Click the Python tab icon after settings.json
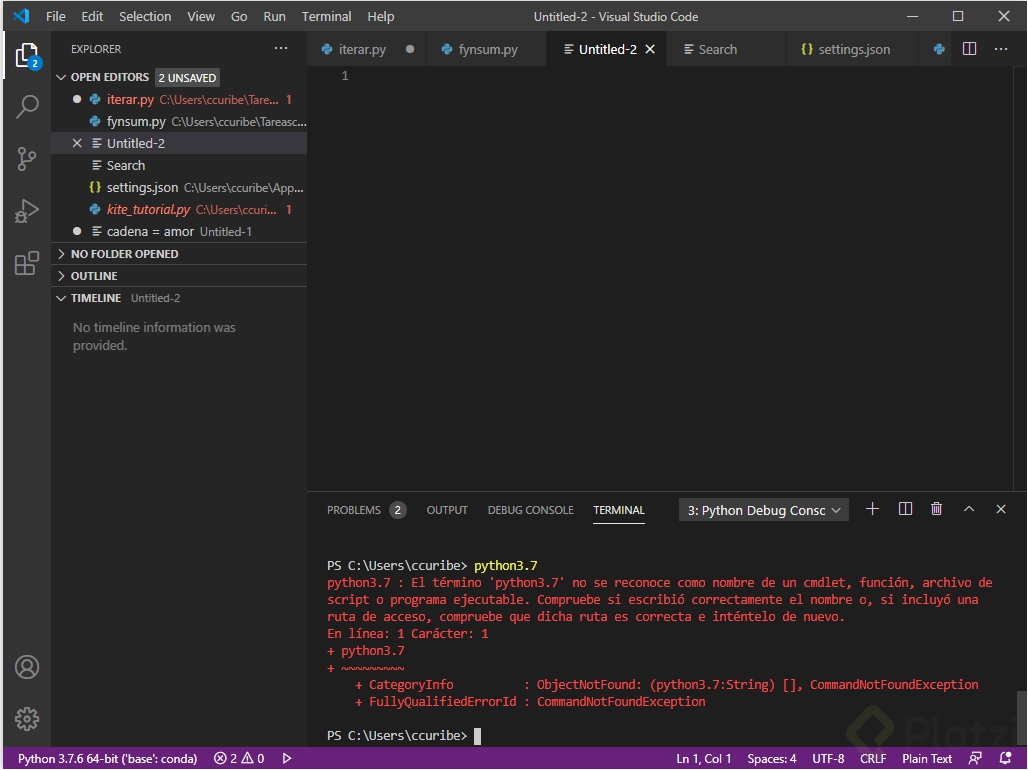 pyautogui.click(x=939, y=49)
